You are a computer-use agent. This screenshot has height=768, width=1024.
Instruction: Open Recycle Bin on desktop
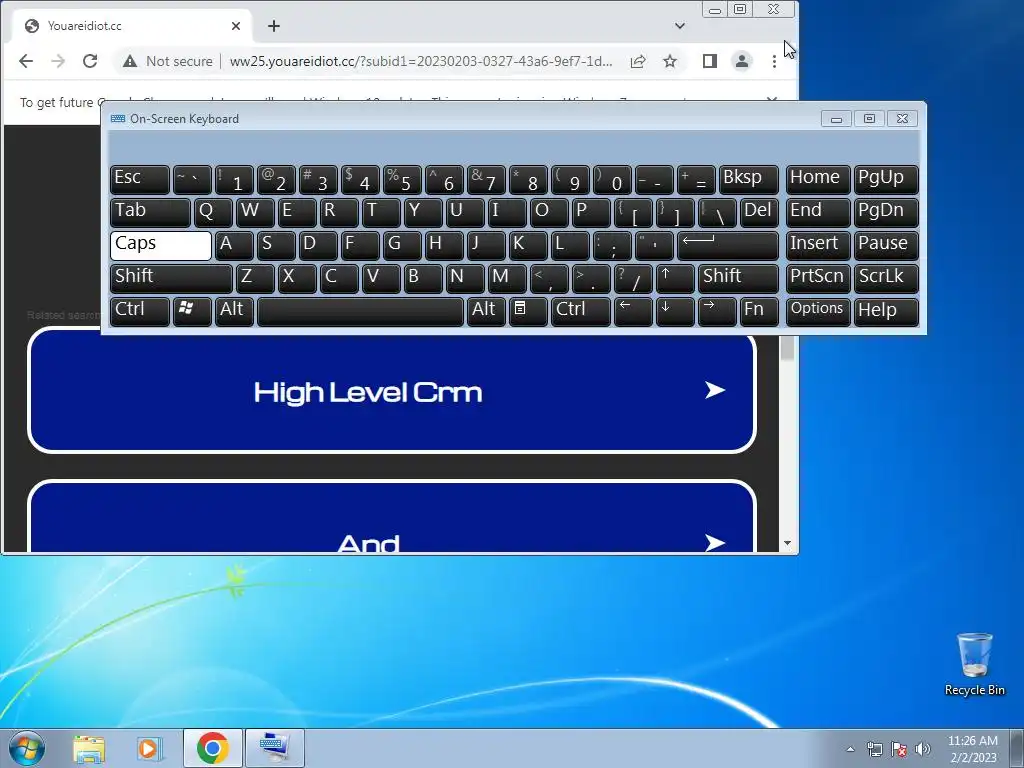coord(974,664)
